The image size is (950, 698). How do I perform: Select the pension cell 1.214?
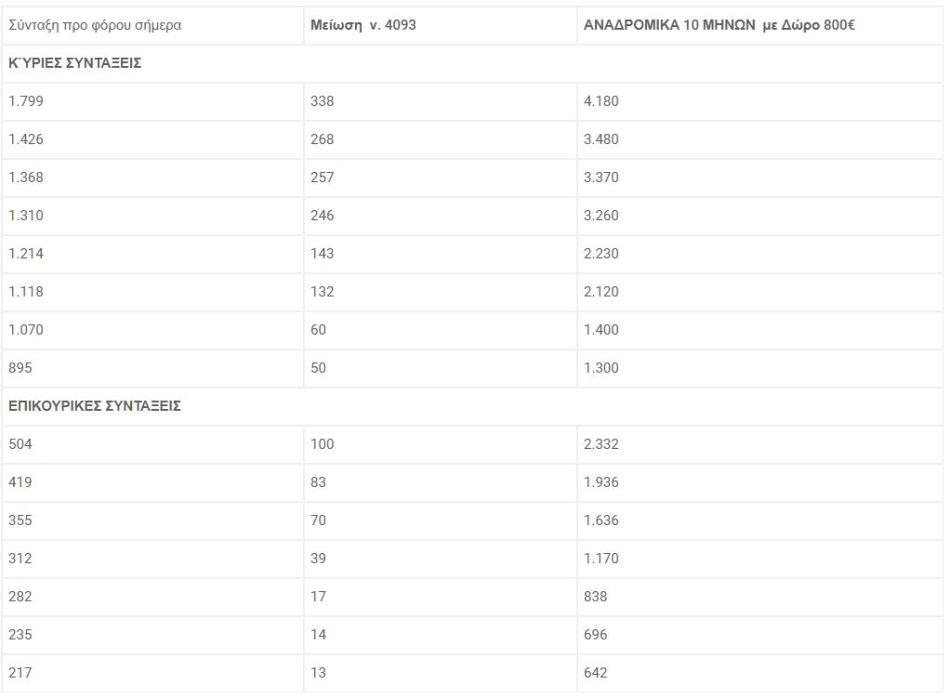point(153,254)
